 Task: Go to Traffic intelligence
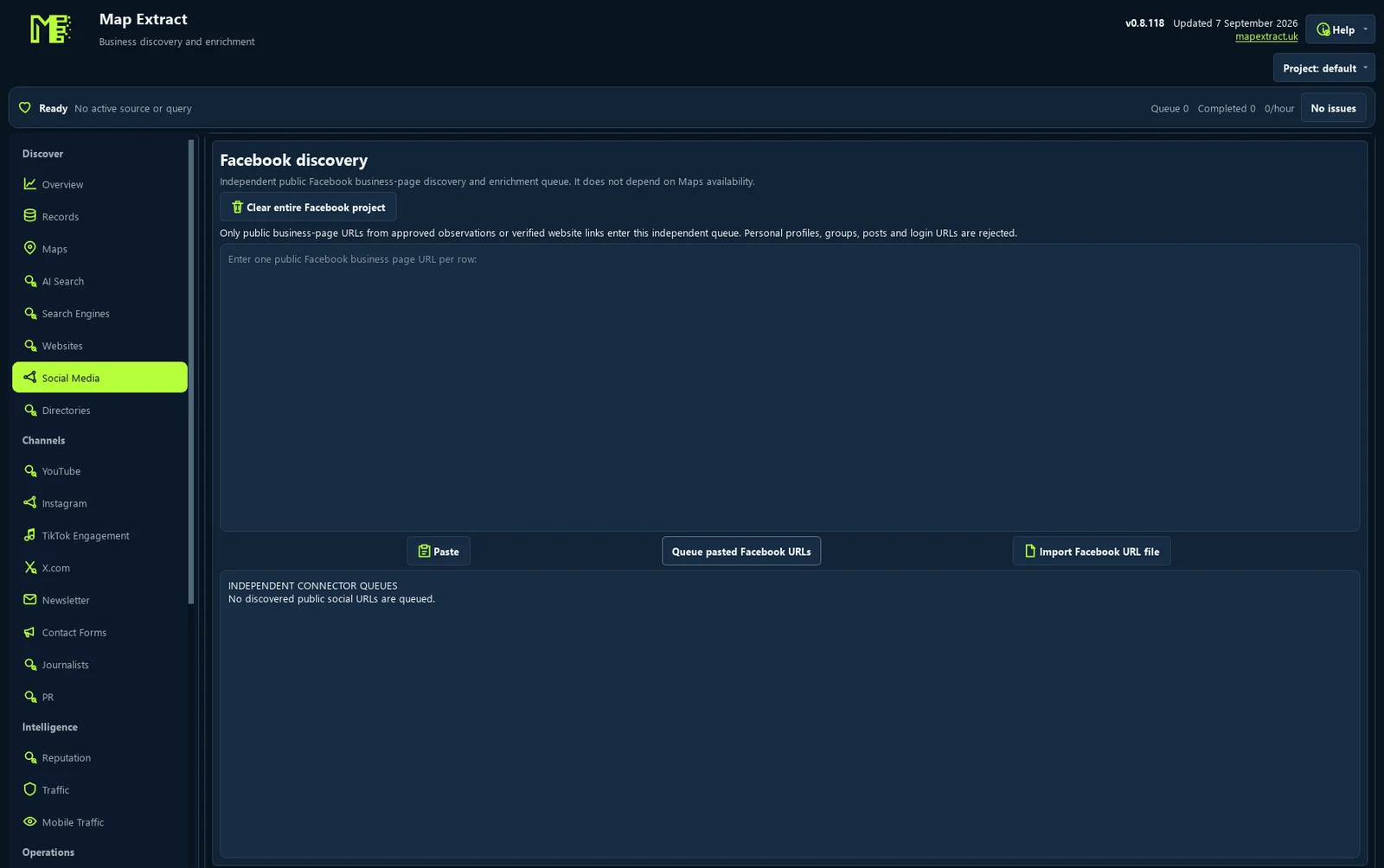point(99,789)
